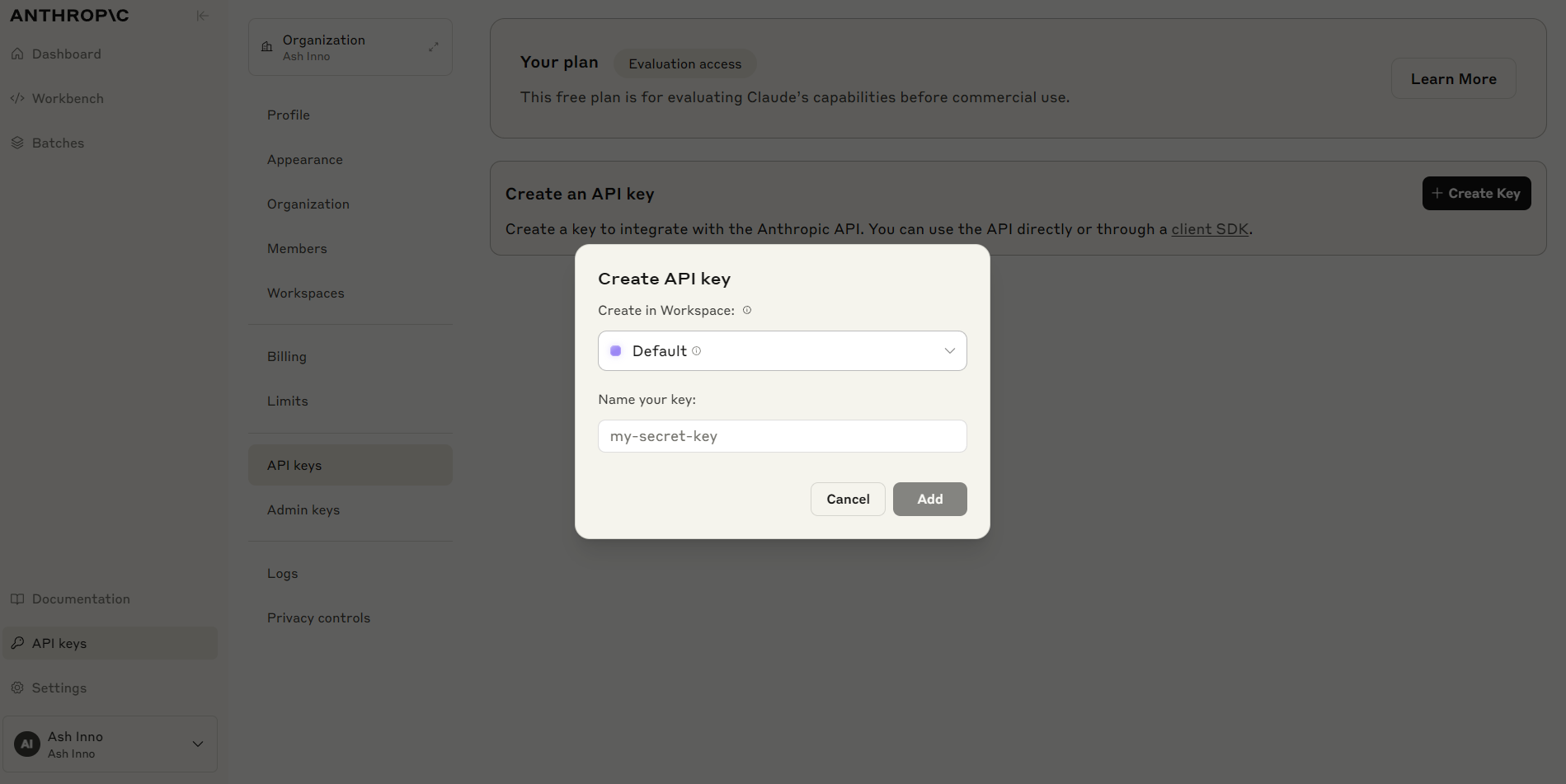Click the Batches layers icon

17,143
